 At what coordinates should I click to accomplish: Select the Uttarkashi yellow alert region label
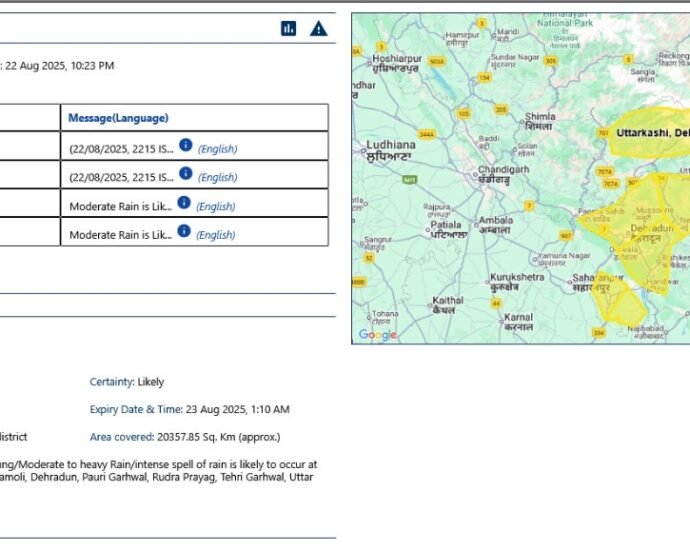pyautogui.click(x=652, y=133)
